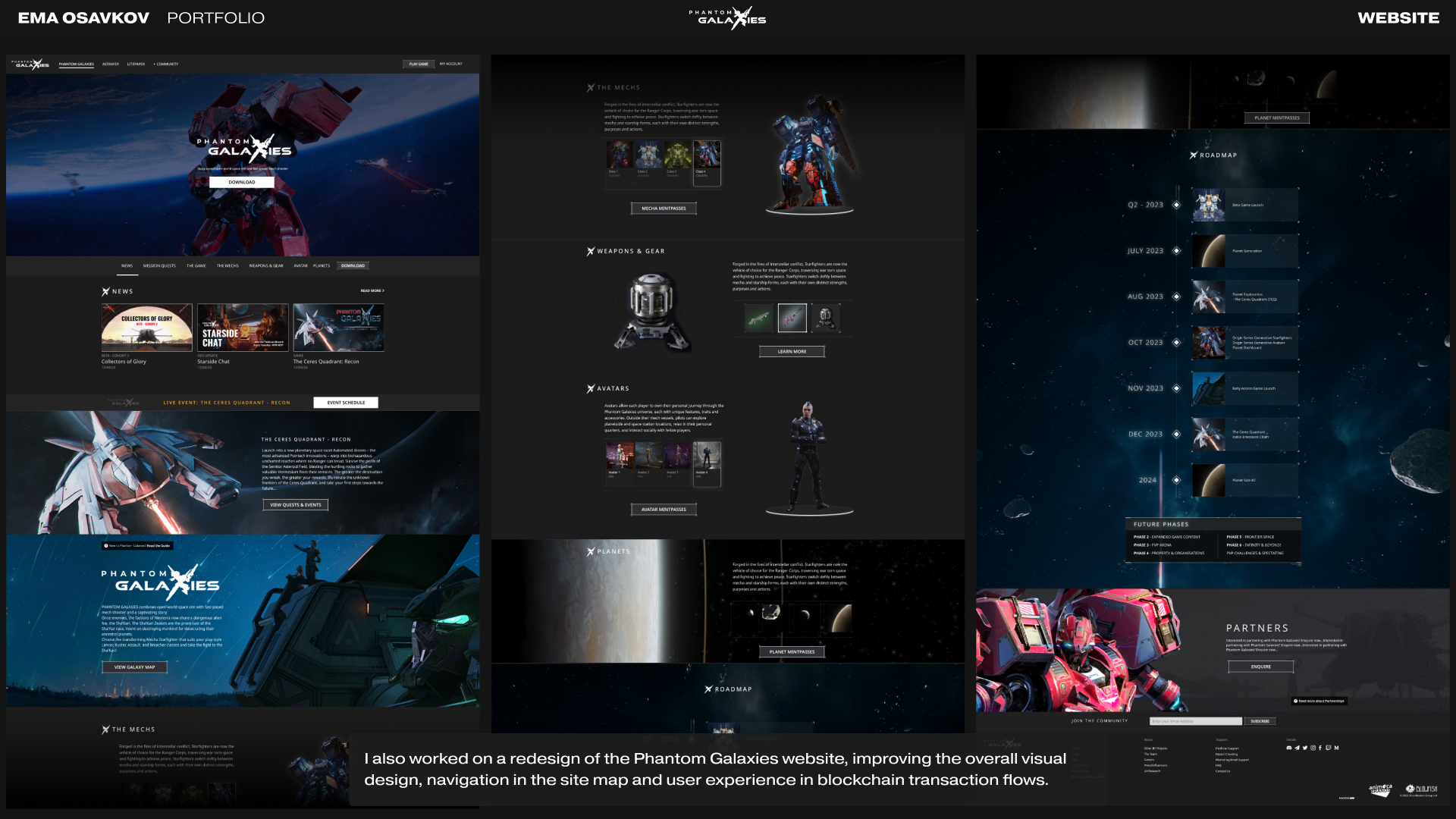The height and width of the screenshot is (819, 1456).
Task: Click Planet Mintpasses button in right panel
Action: tap(1277, 118)
